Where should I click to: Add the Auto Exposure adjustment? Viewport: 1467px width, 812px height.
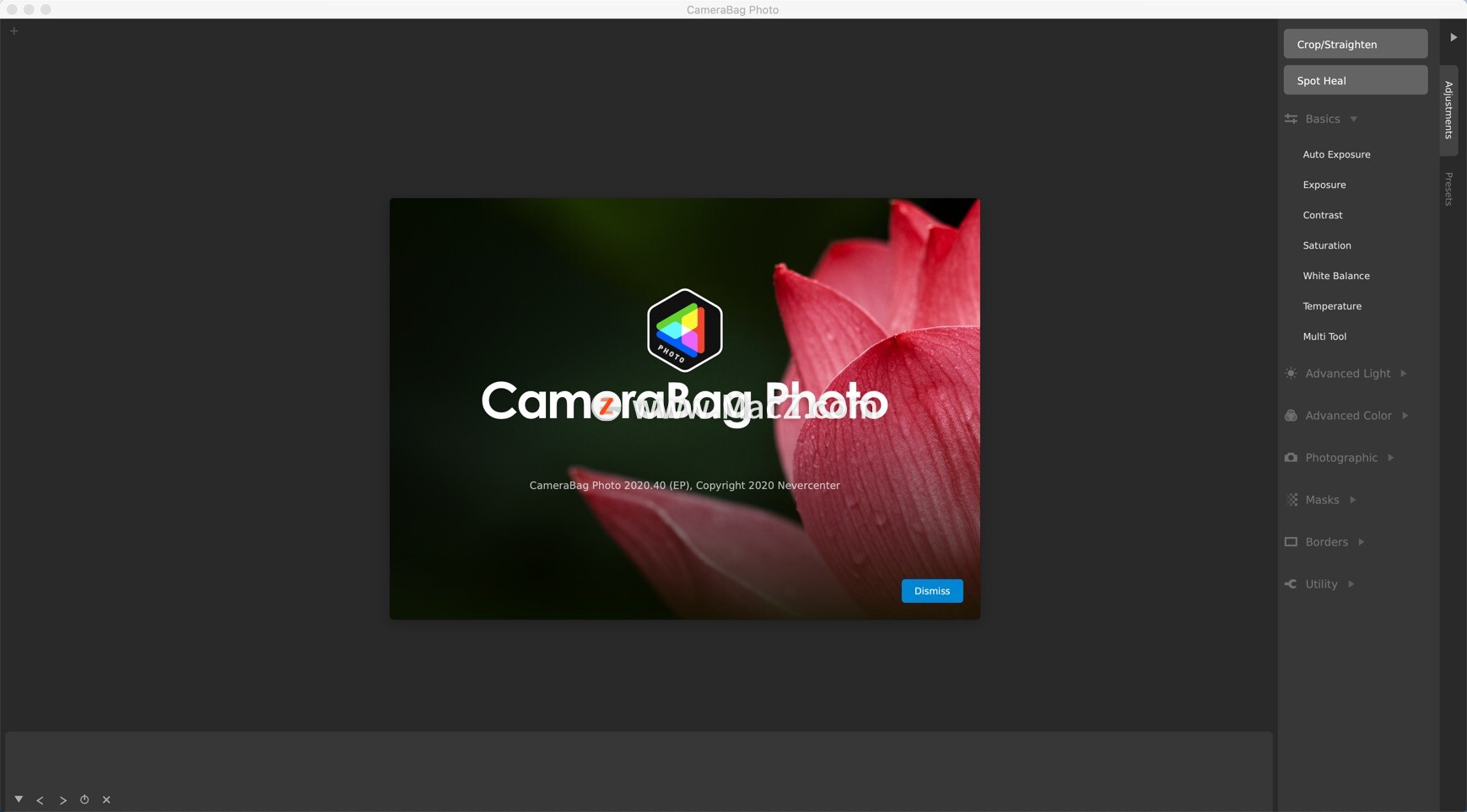click(x=1336, y=154)
